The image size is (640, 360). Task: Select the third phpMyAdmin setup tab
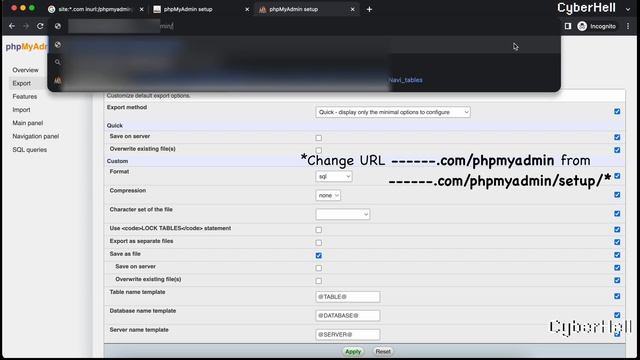pyautogui.click(x=306, y=9)
